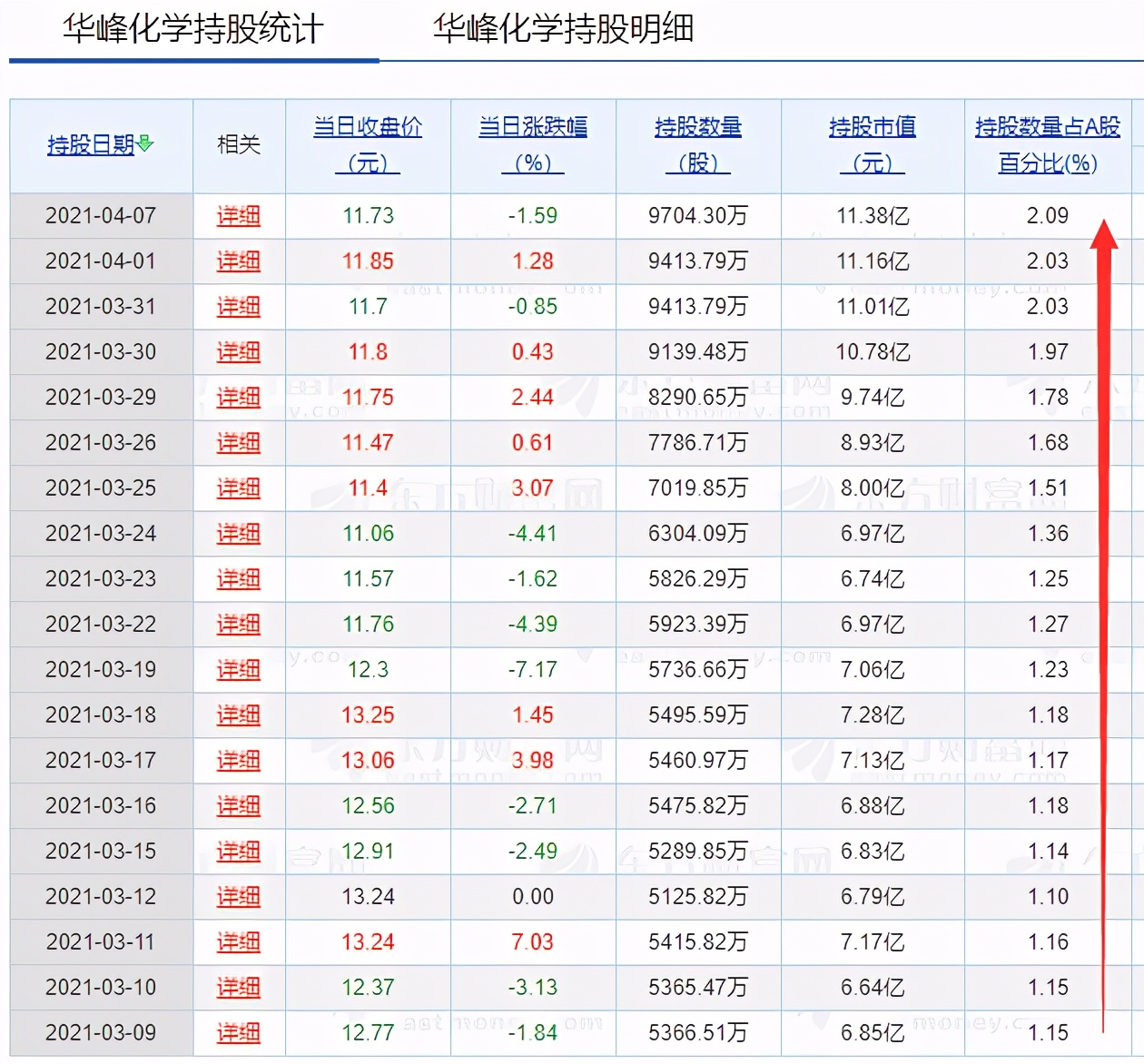Select closing price 13.25
The width and height of the screenshot is (1144, 1064).
(x=368, y=715)
